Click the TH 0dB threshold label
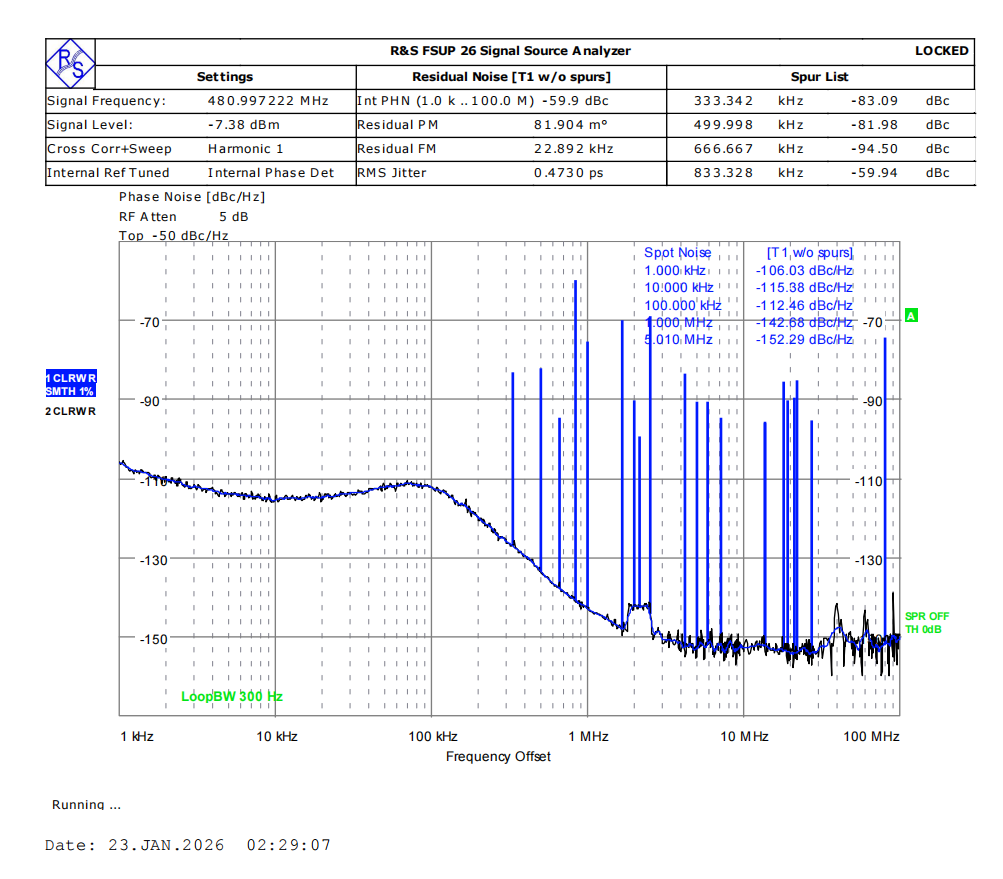The height and width of the screenshot is (879, 1003). pyautogui.click(x=923, y=630)
